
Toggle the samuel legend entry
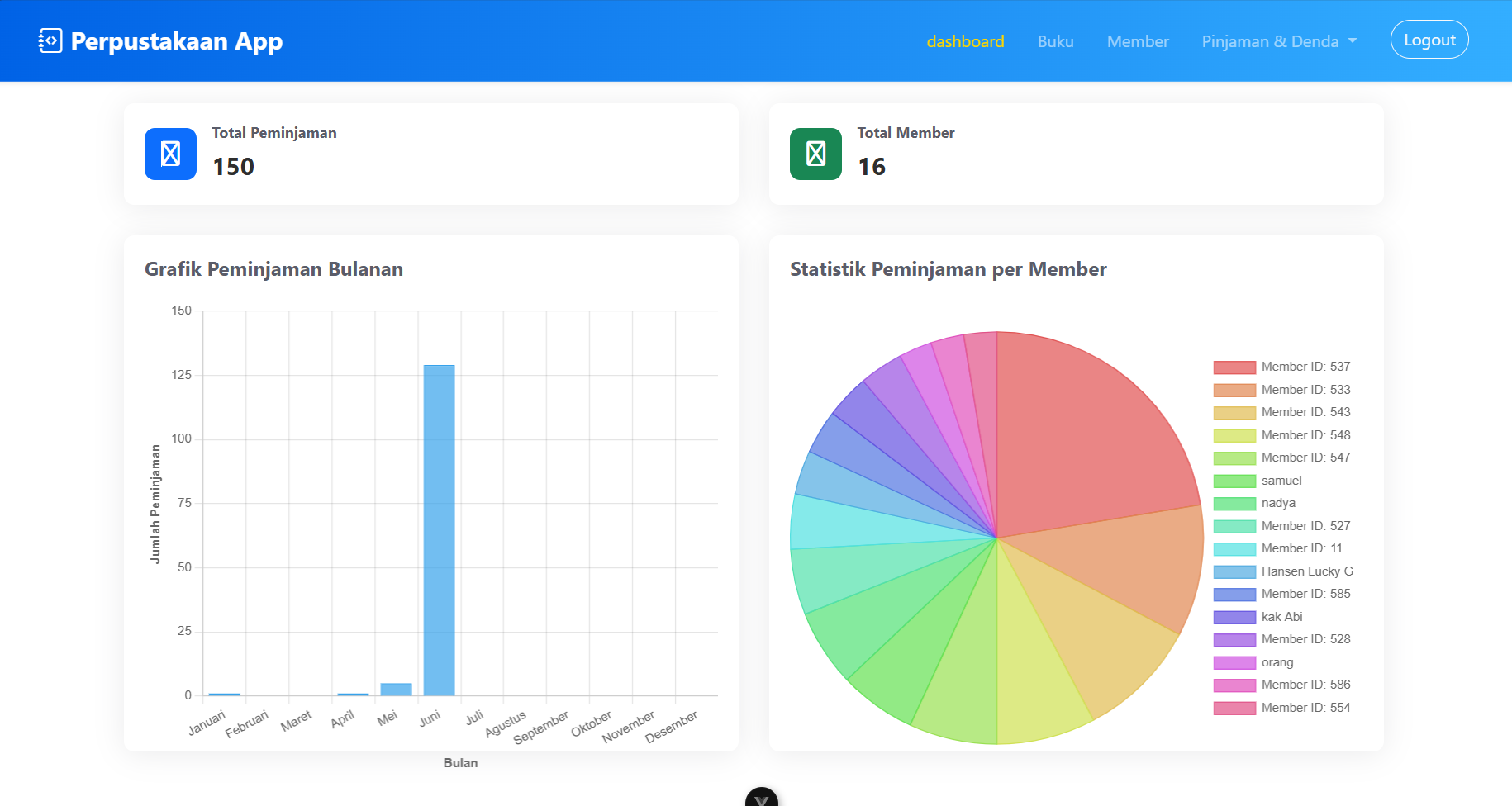tap(1281, 481)
